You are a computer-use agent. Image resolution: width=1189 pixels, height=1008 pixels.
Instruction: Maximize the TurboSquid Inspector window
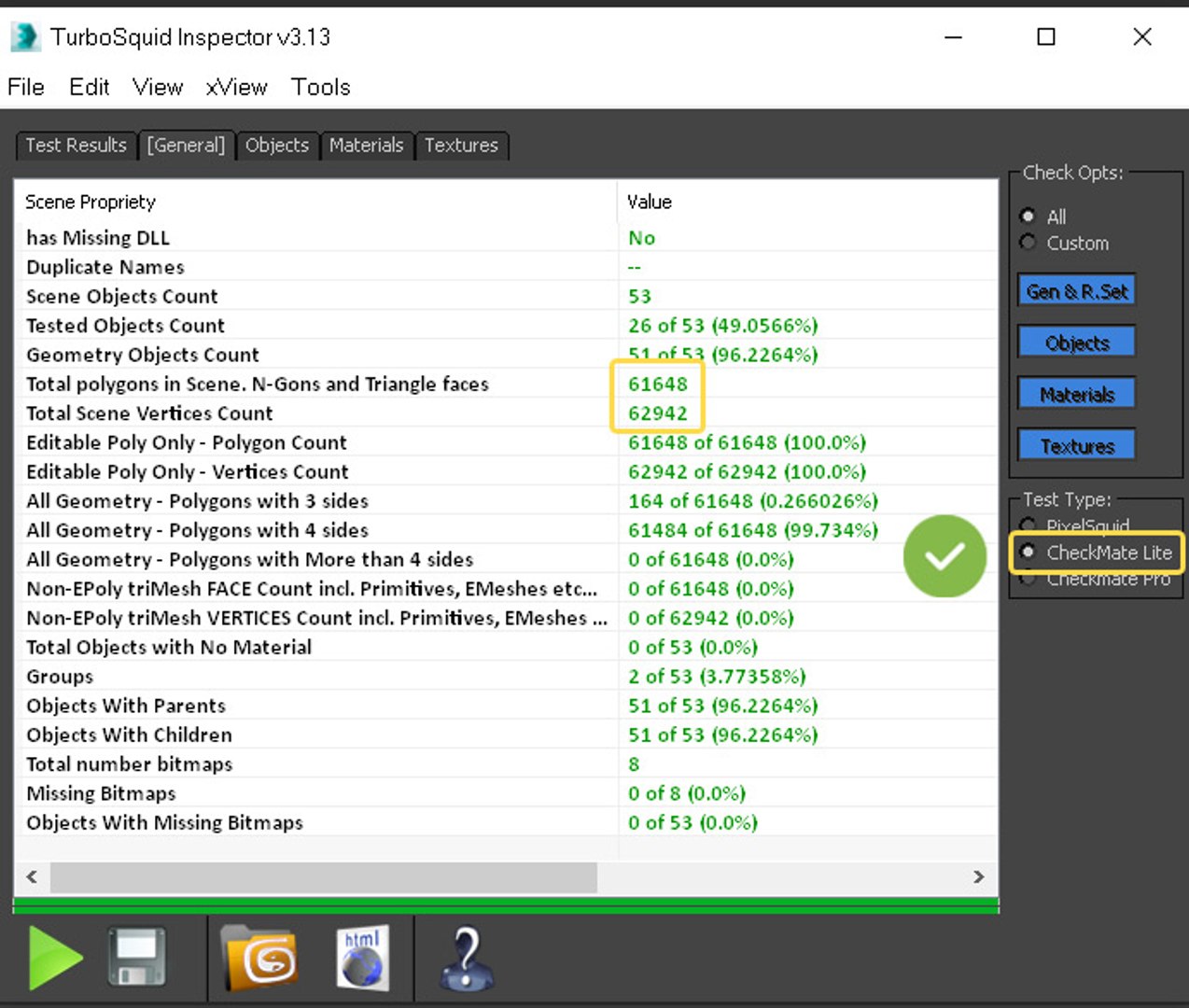(x=1046, y=37)
